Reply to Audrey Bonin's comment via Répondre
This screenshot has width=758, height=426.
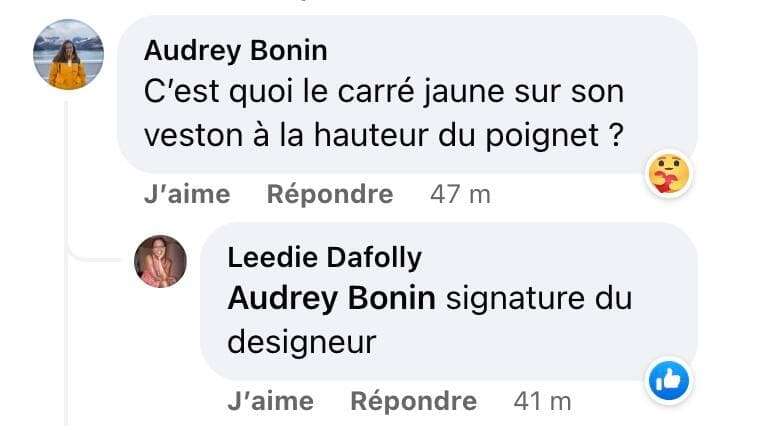(x=329, y=194)
